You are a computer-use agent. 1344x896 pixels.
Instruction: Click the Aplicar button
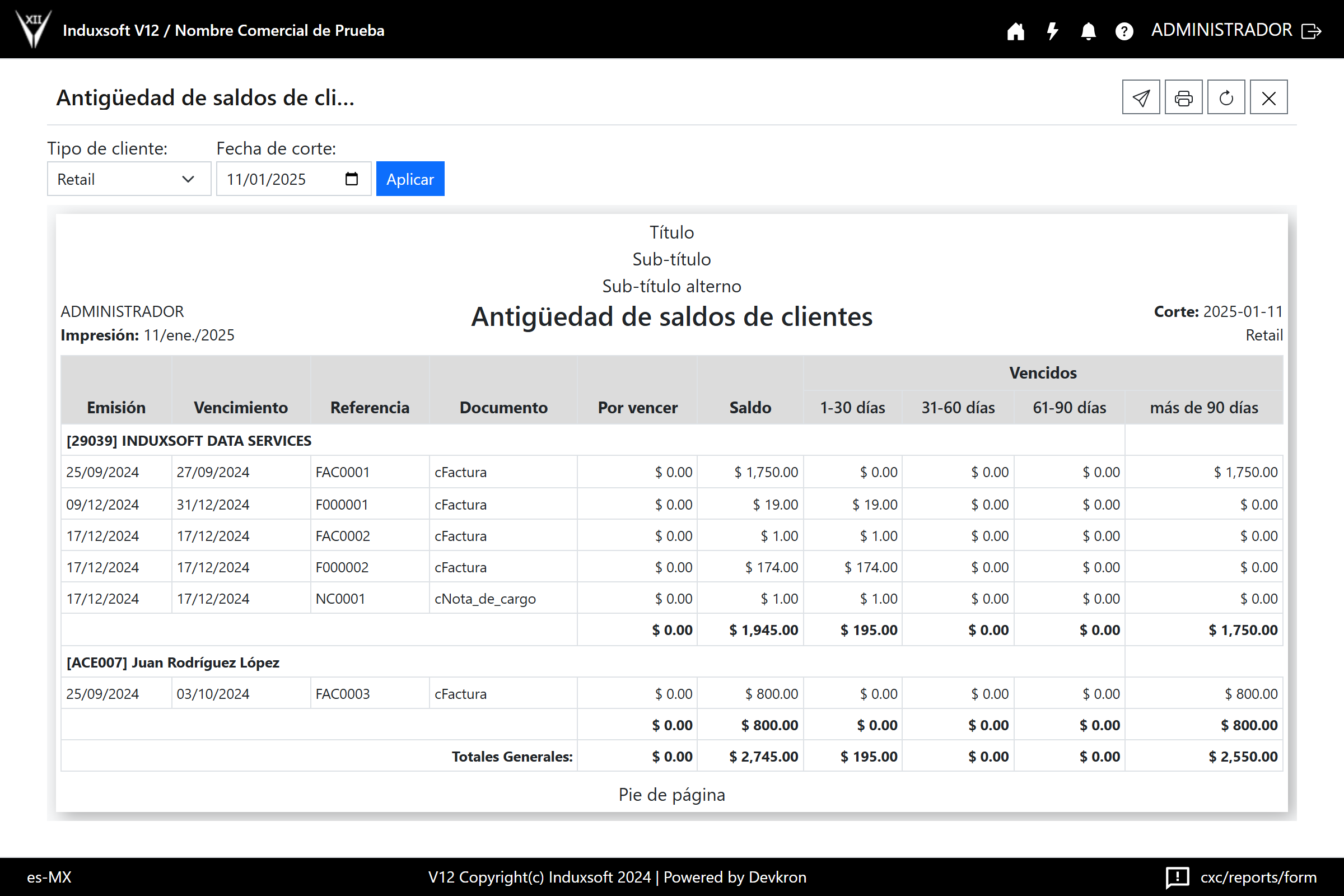click(x=410, y=179)
